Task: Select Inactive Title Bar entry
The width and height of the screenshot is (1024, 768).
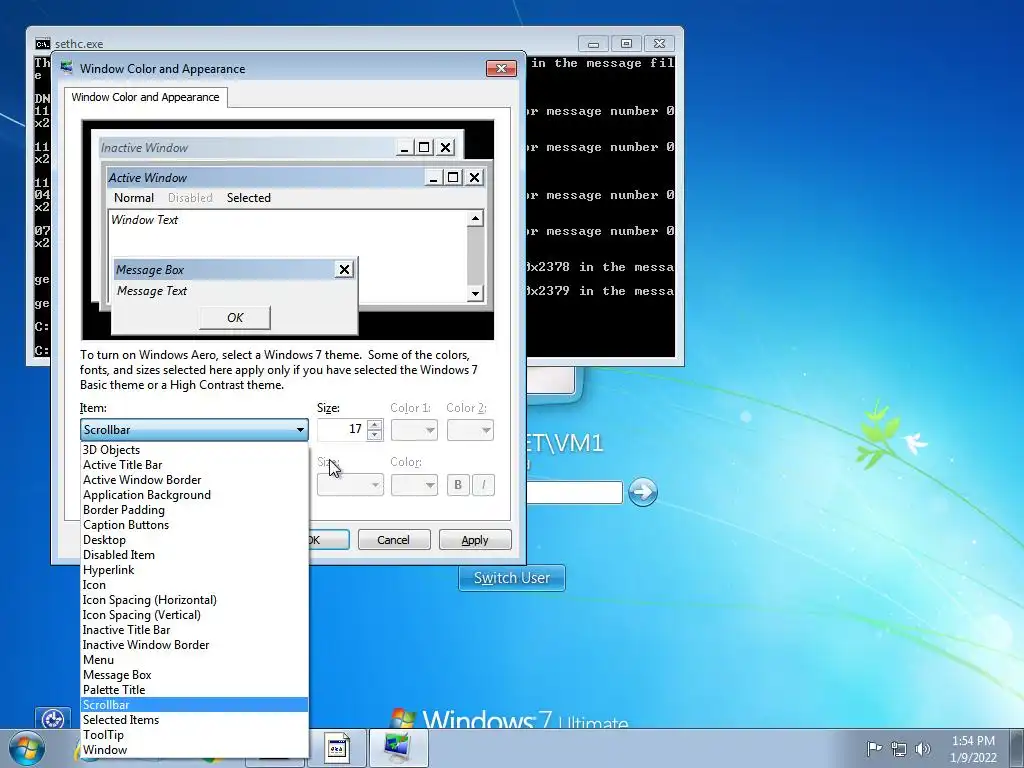Action: point(194,630)
